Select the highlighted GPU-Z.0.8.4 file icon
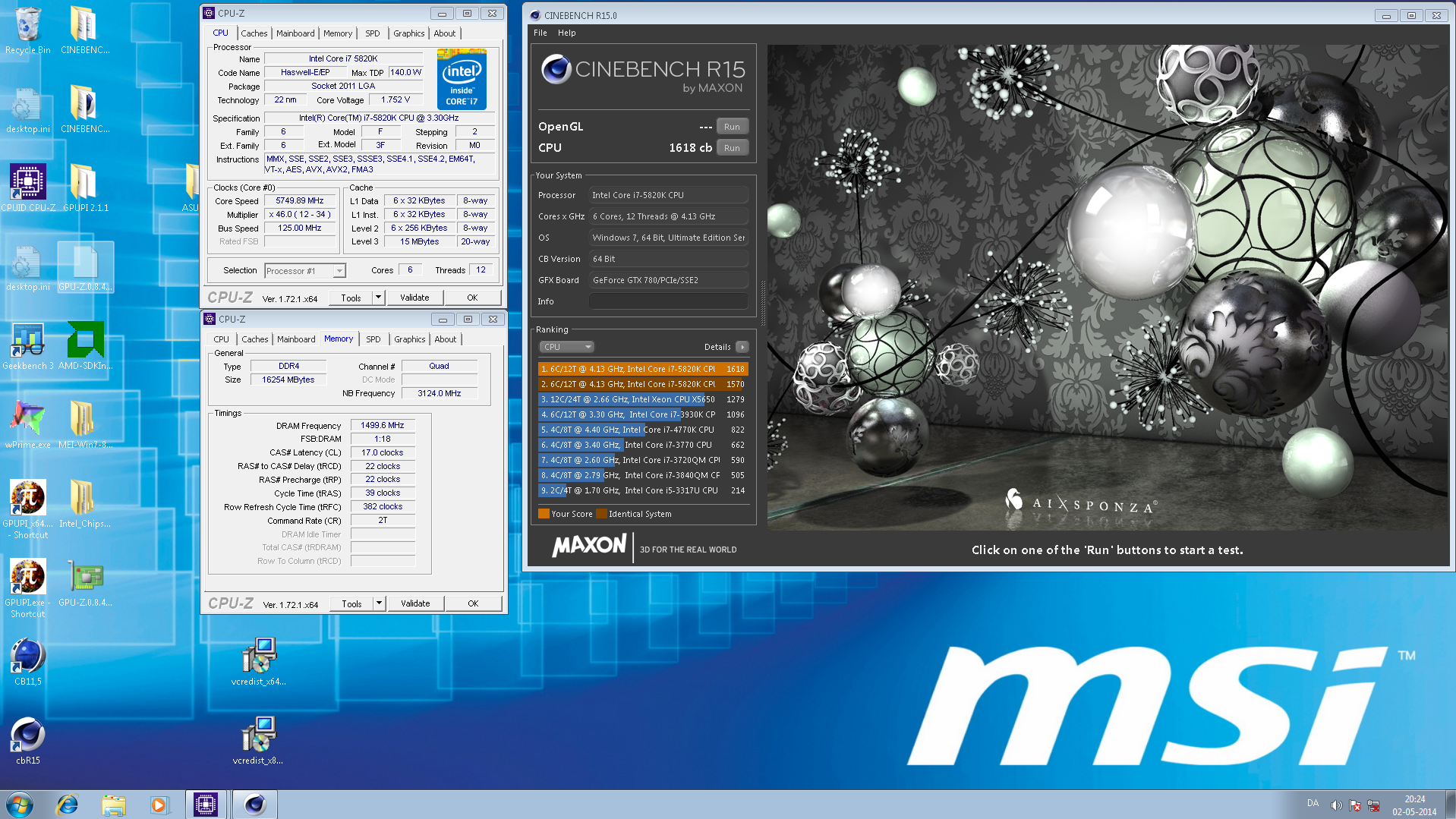1456x819 pixels. [85, 266]
